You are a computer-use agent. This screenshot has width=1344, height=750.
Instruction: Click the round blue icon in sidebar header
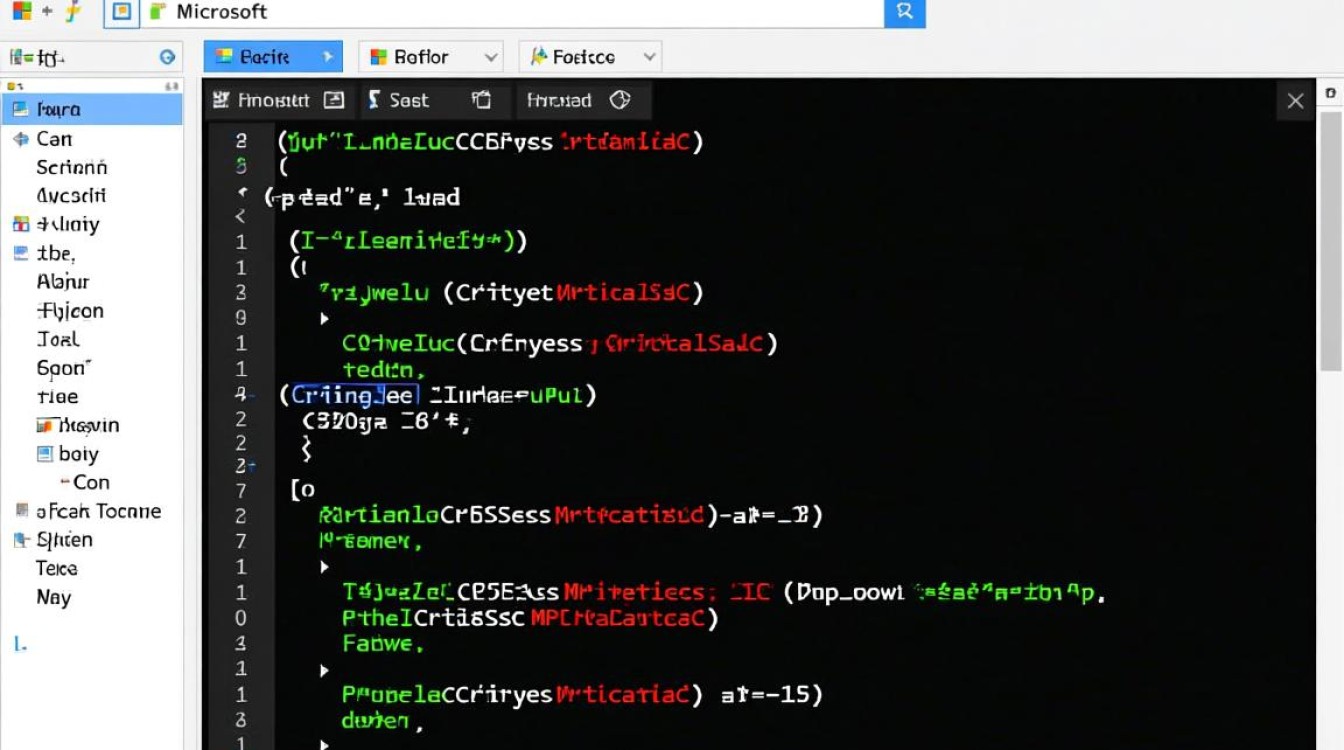pyautogui.click(x=168, y=58)
